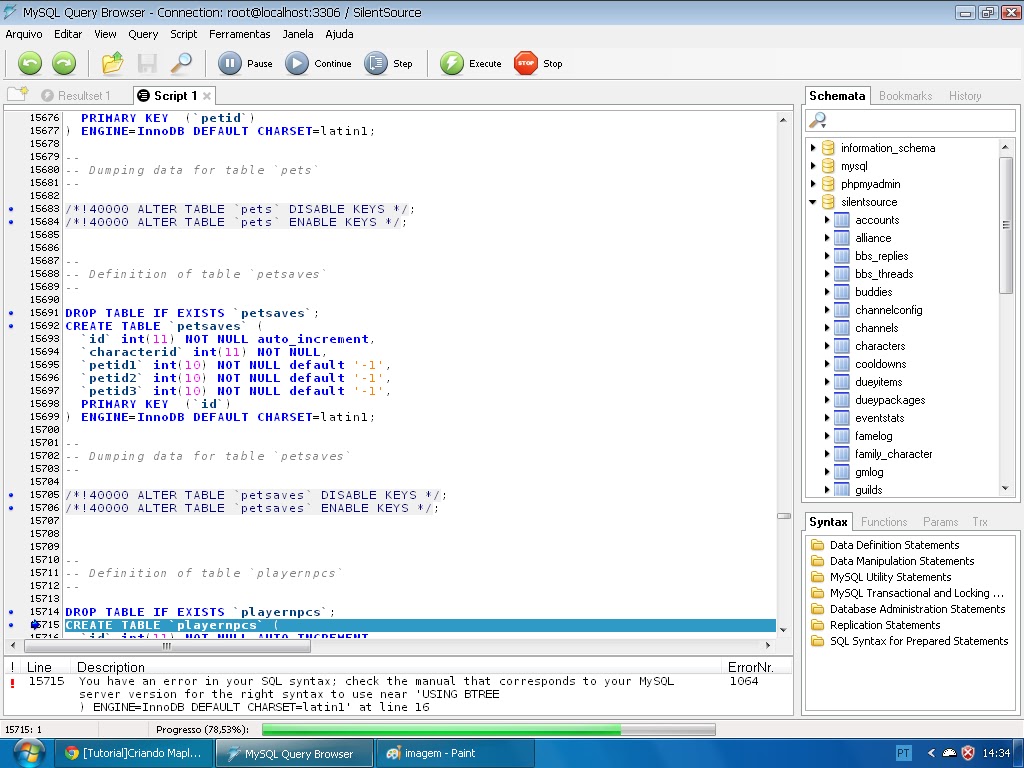The height and width of the screenshot is (768, 1024).
Task: Toggle breakpoint marker on line 15691
Action: pyautogui.click(x=11, y=313)
